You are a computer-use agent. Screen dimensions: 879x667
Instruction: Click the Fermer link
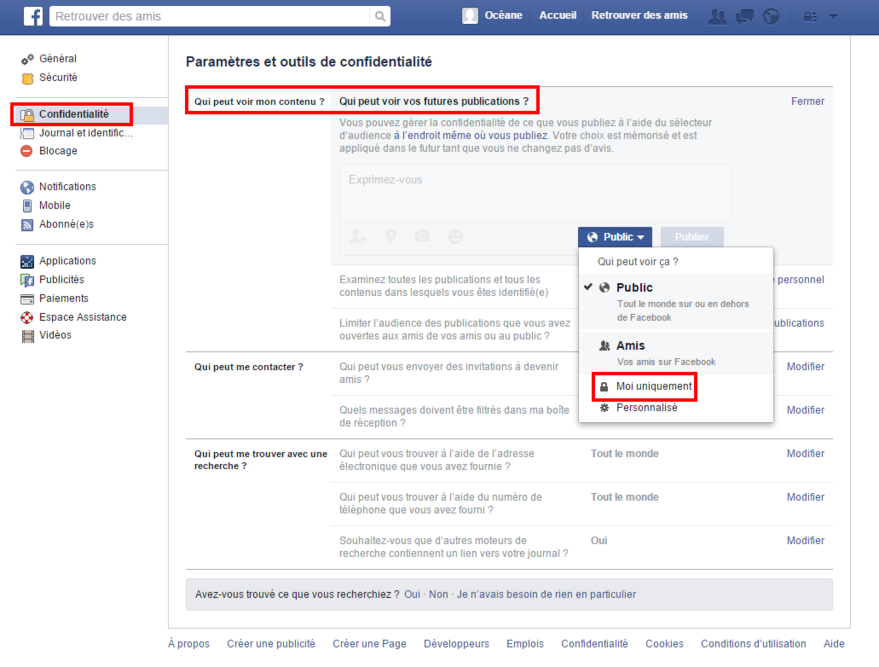(807, 101)
